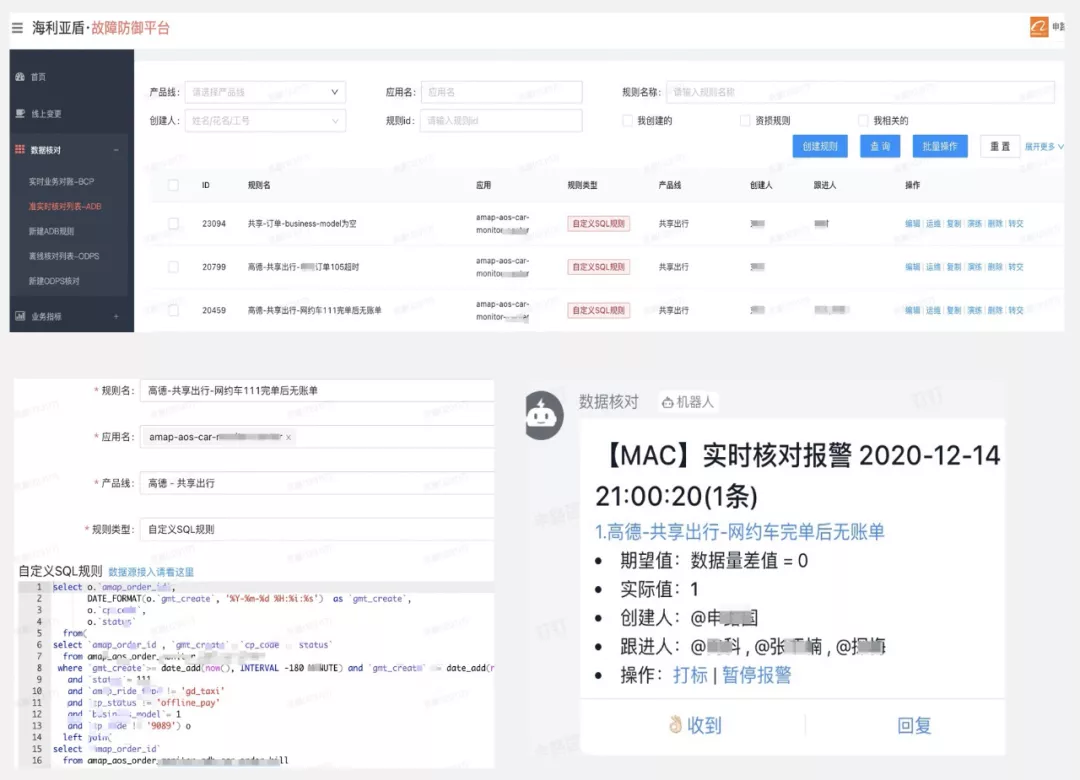The width and height of the screenshot is (1080, 780).
Task: Open the 数据源接入请看这里 link
Action: 151,572
